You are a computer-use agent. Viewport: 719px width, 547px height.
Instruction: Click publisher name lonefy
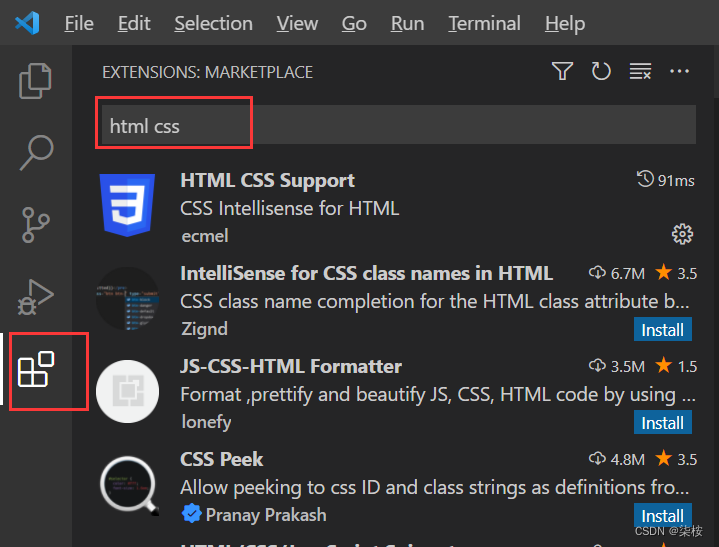coord(206,422)
